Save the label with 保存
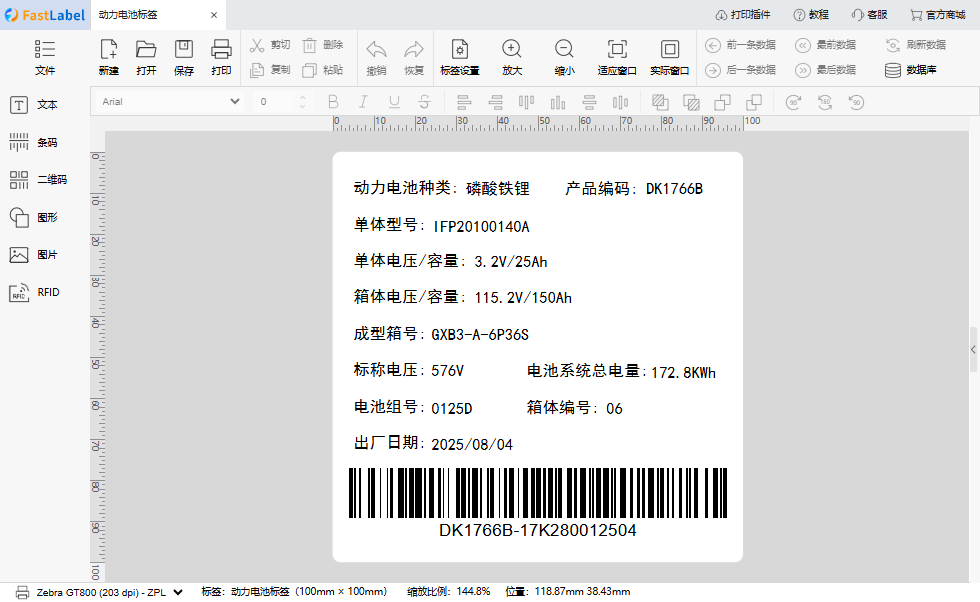This screenshot has height=602, width=980. (x=184, y=57)
